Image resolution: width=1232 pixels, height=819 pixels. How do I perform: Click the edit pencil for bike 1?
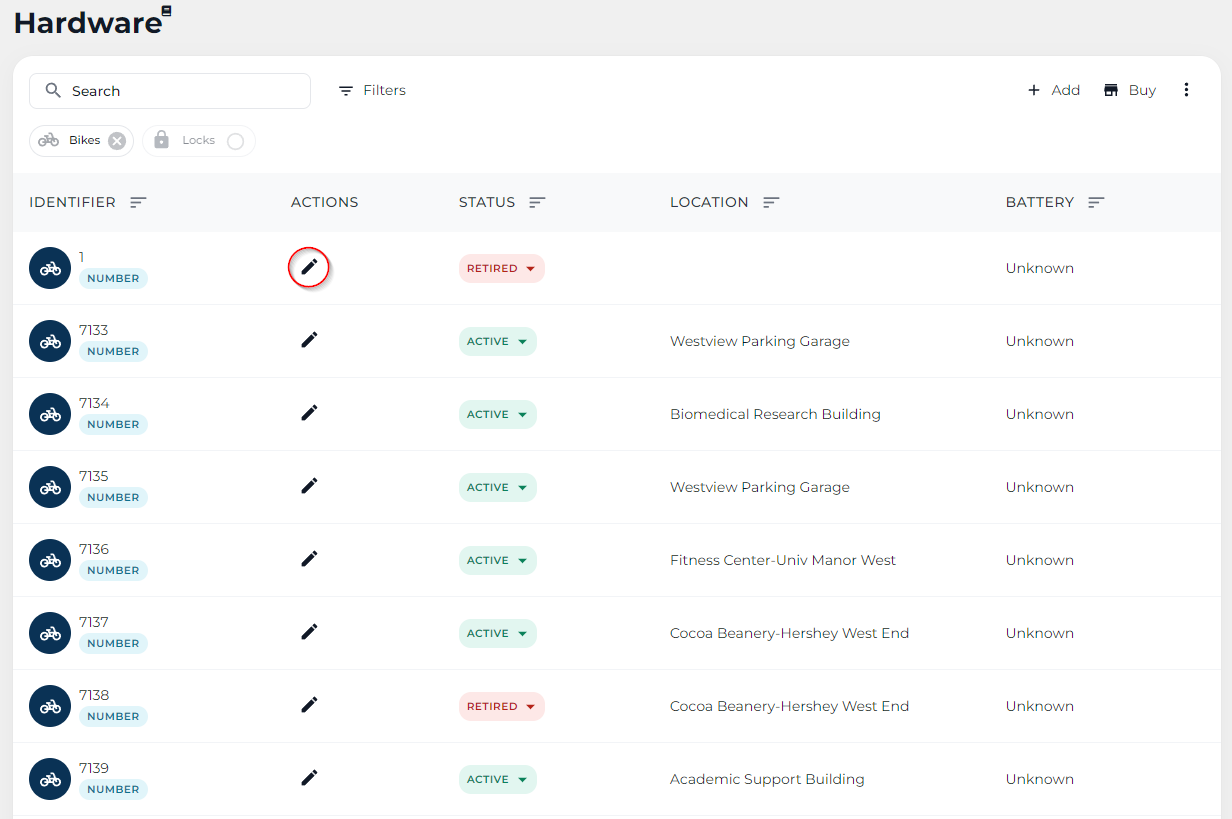point(309,267)
